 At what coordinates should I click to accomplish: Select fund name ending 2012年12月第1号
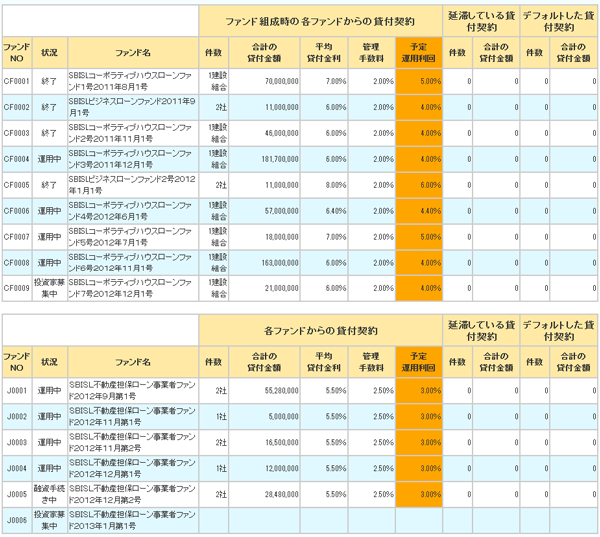132,468
